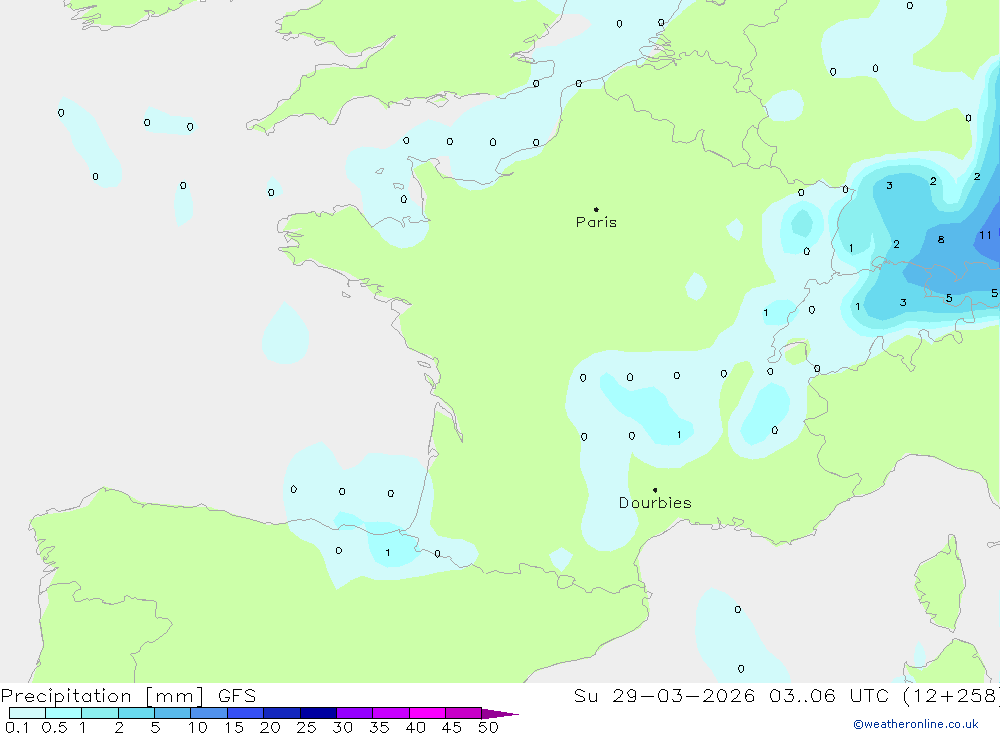Pick the legend swatch between 45 and 50

click(x=463, y=713)
